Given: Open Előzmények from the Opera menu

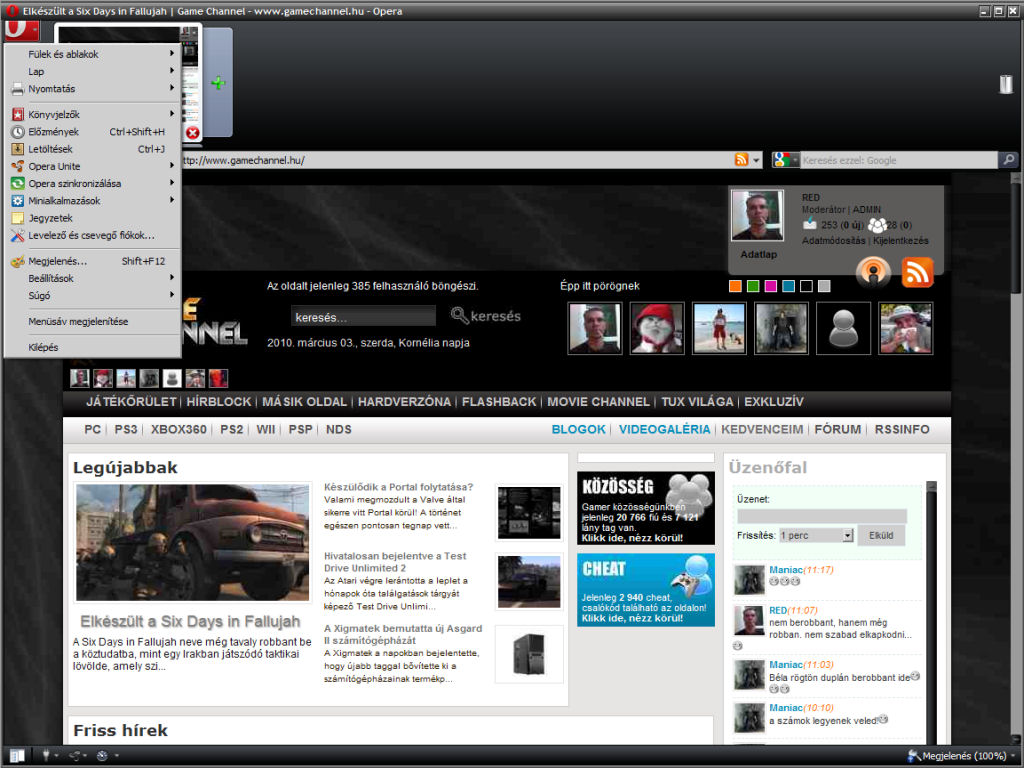Looking at the screenshot, I should [x=54, y=132].
